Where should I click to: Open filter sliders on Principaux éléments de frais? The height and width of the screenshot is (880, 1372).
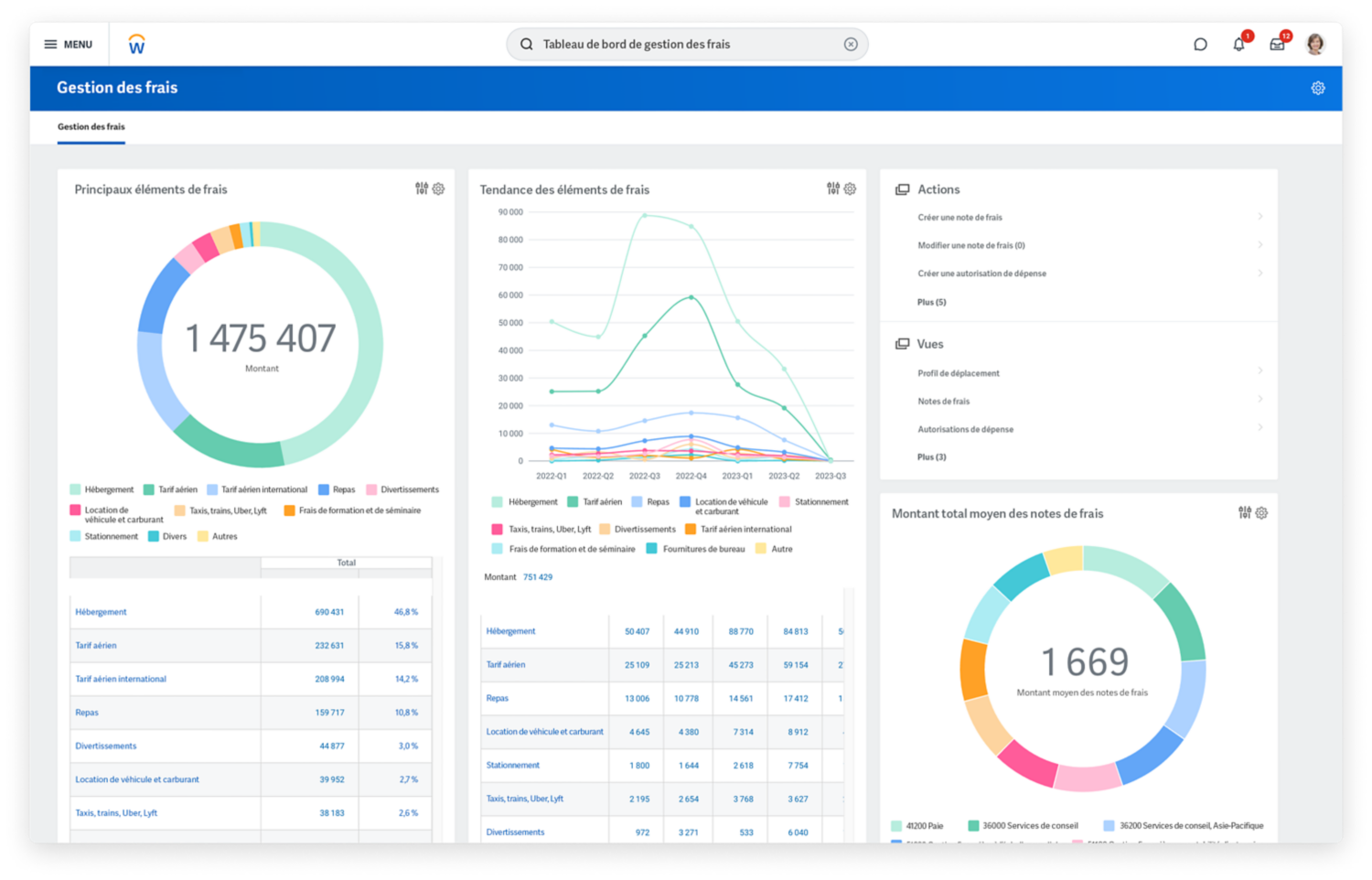click(422, 188)
